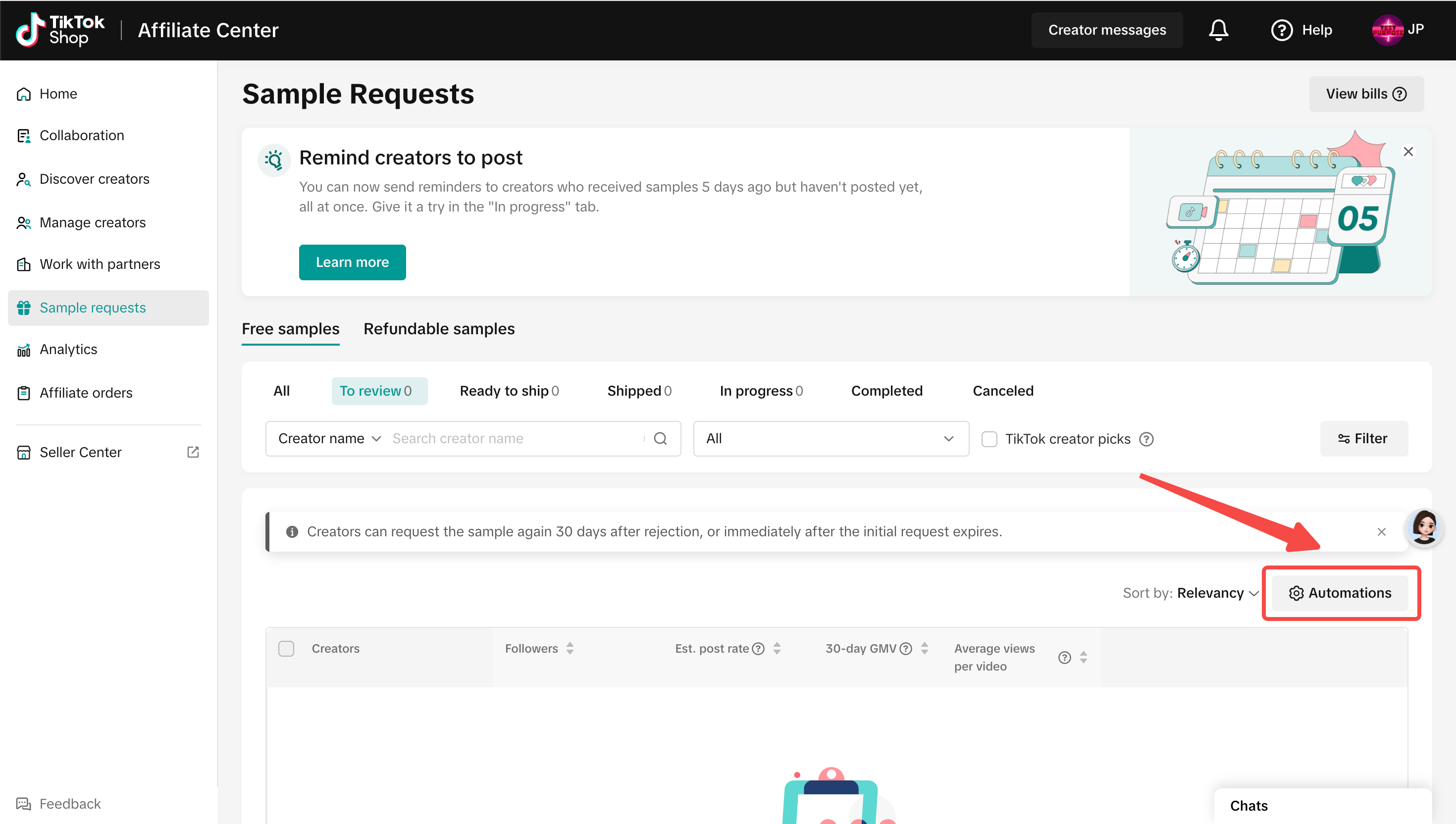Screen dimensions: 1456x824
Task: Select the In progress status tab
Action: [x=761, y=391]
